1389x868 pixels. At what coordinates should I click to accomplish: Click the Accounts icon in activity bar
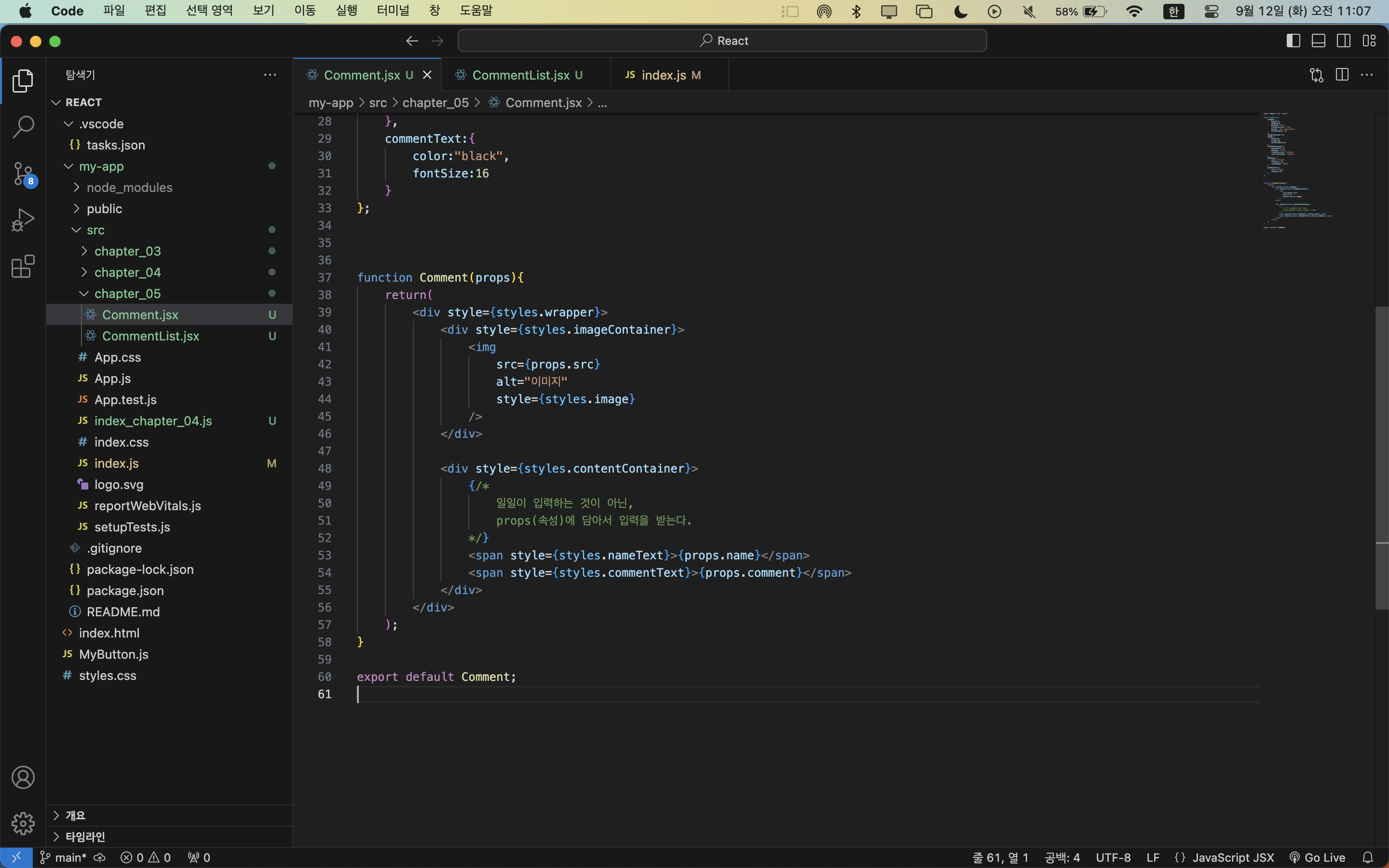tap(23, 777)
